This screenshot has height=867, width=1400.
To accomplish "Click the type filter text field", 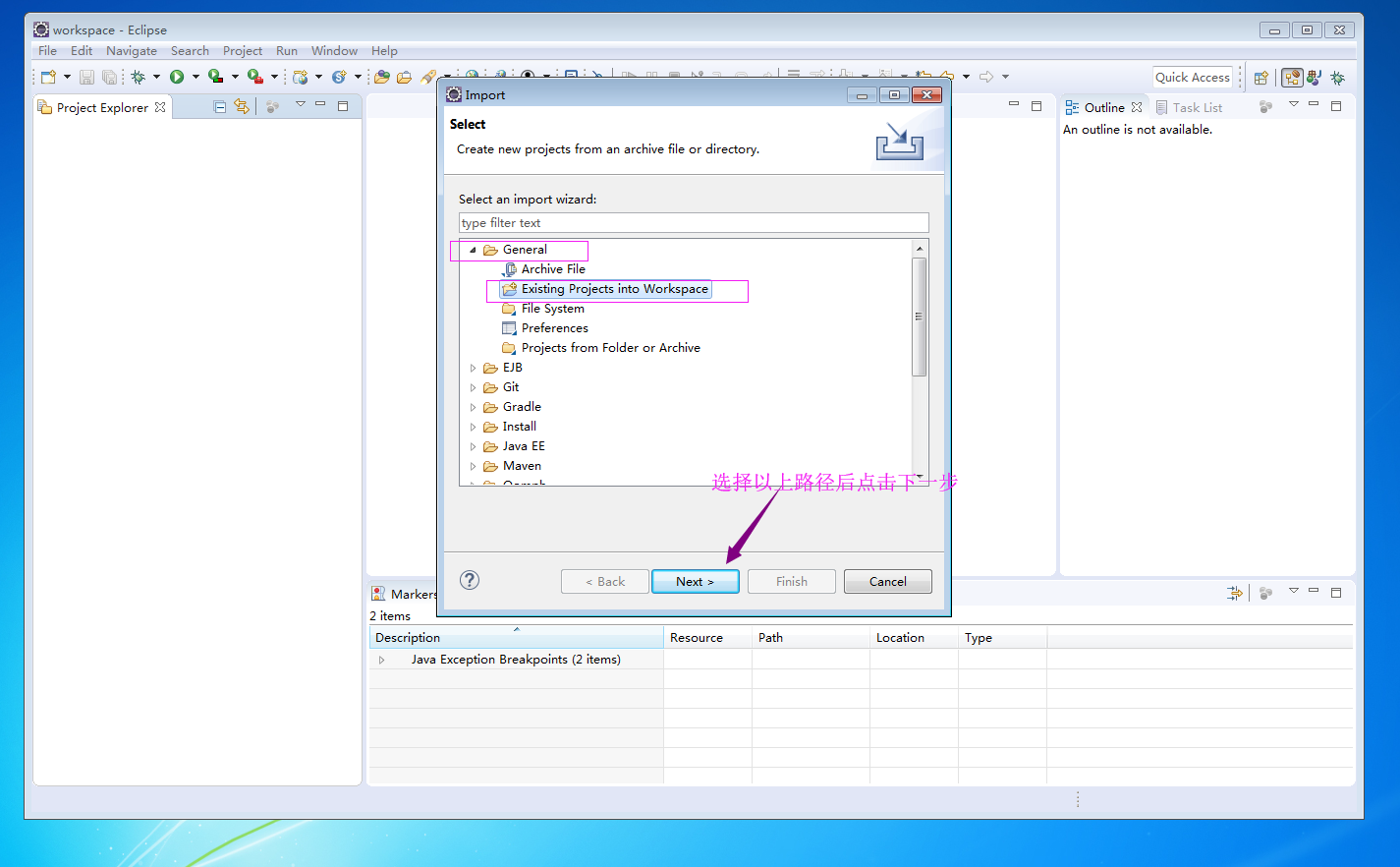I will (x=694, y=223).
